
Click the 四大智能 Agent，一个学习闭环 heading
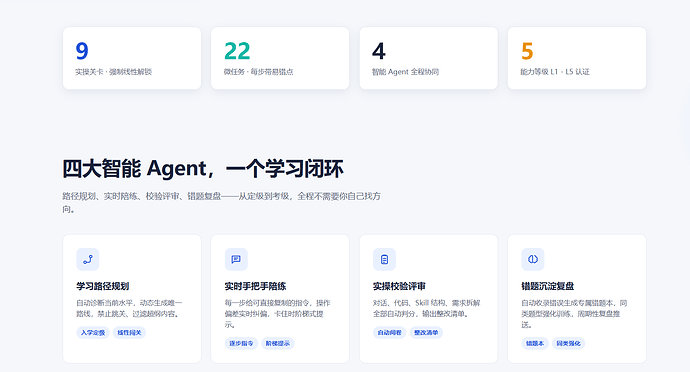[x=203, y=169]
